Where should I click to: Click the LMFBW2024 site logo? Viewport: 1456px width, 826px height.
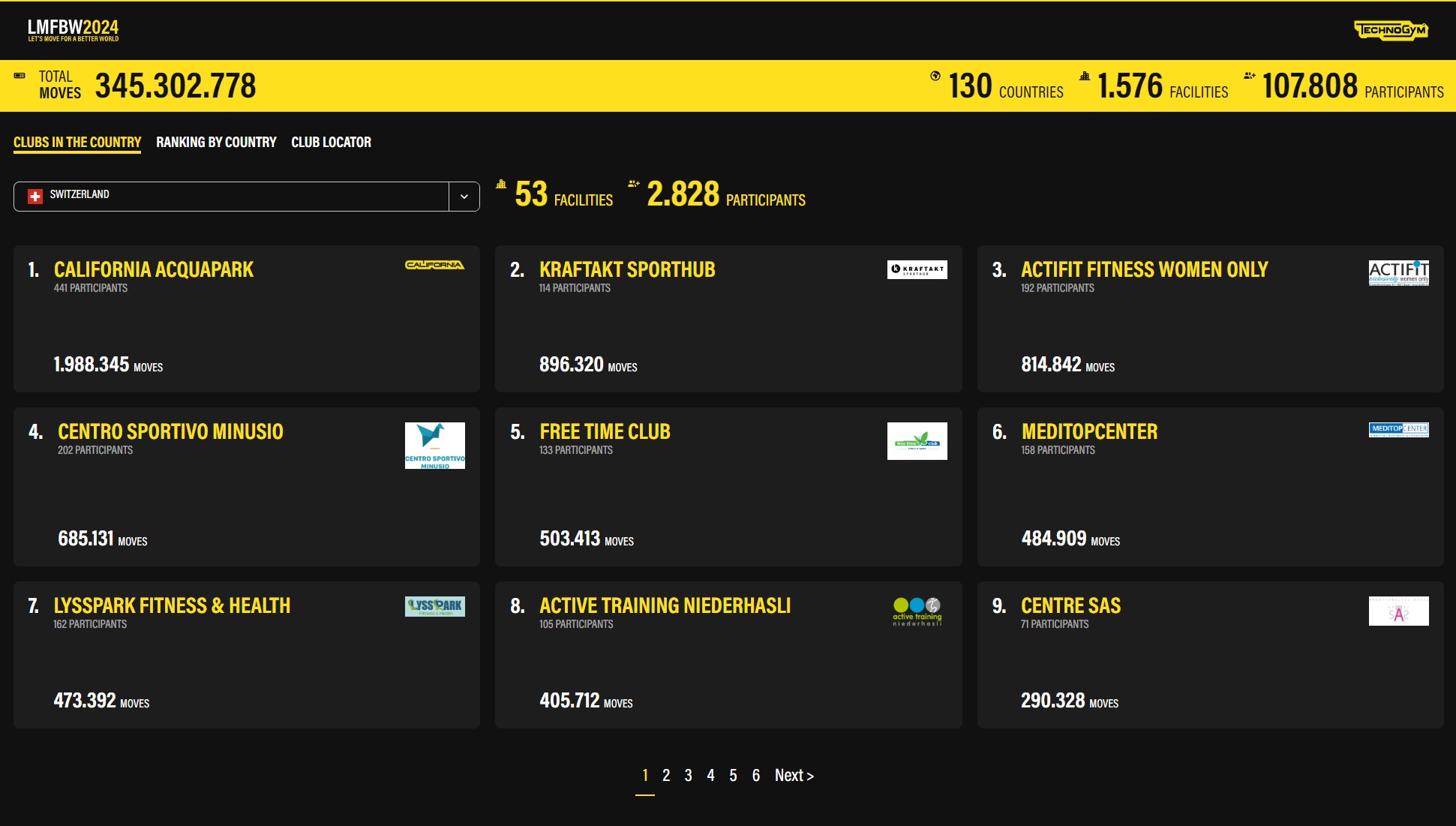[x=73, y=30]
